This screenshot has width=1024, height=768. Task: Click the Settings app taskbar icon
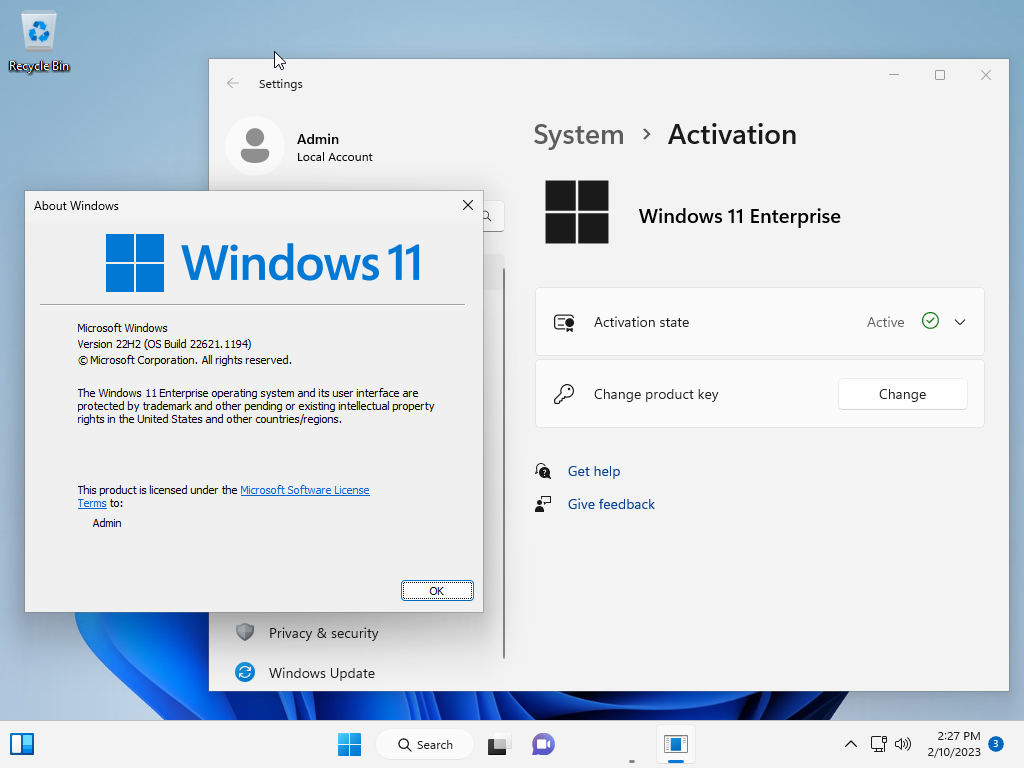pyautogui.click(x=675, y=744)
